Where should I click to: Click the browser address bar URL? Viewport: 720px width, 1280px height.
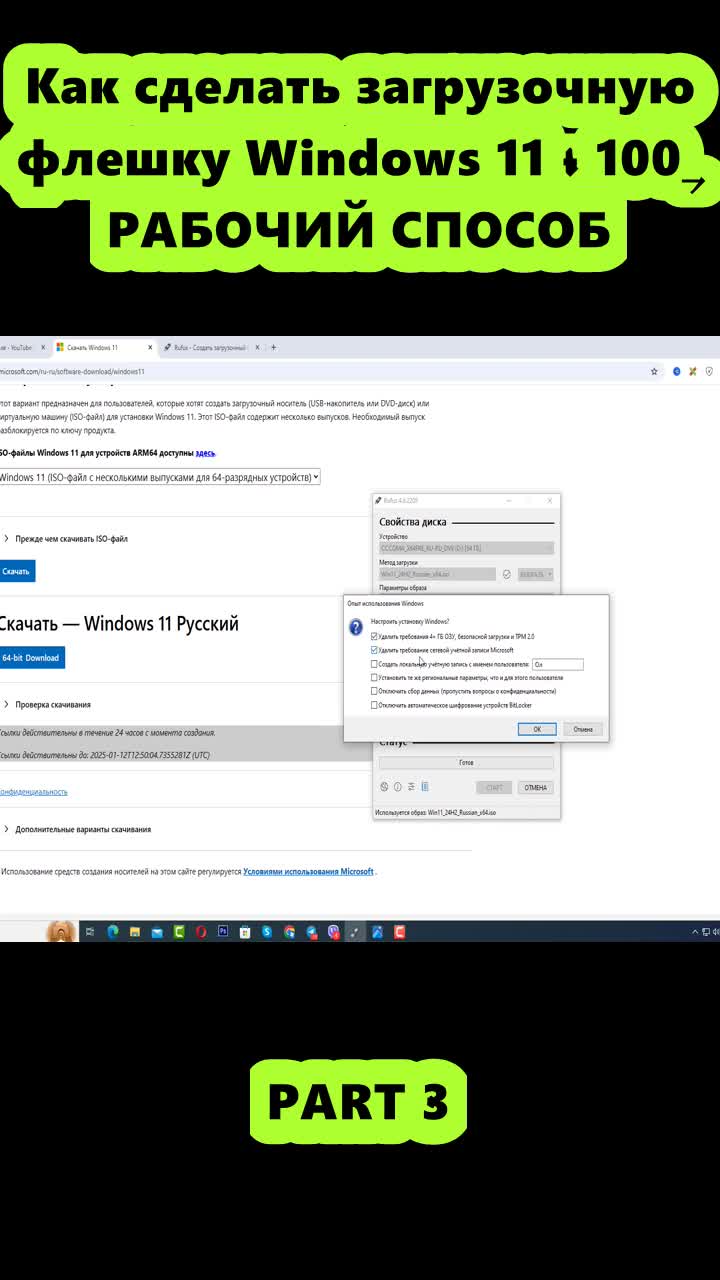[73, 371]
